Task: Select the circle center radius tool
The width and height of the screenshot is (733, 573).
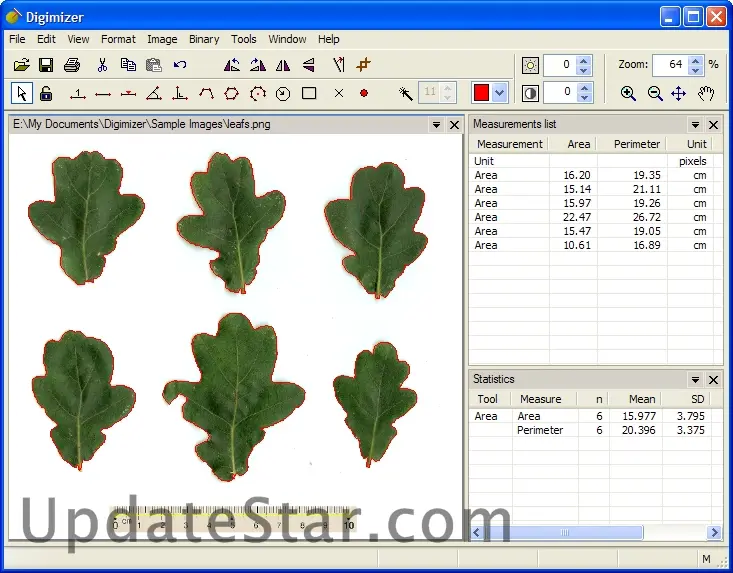Action: (283, 93)
